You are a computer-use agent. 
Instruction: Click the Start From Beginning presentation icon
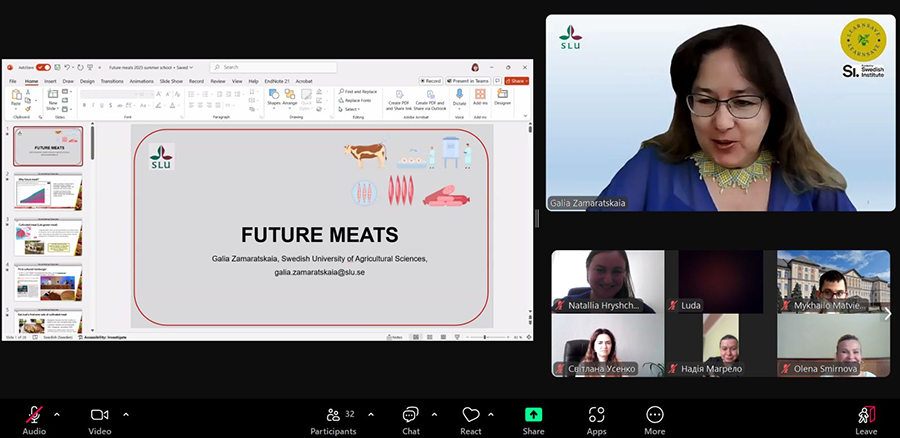90,67
